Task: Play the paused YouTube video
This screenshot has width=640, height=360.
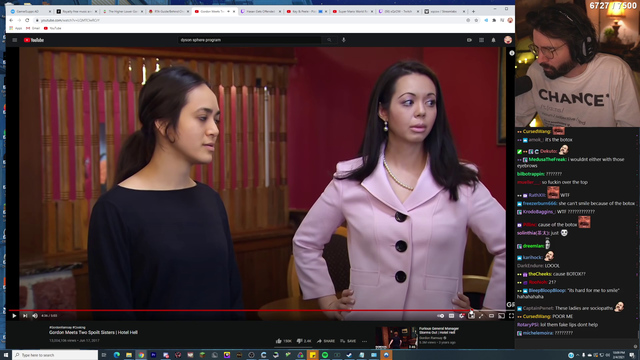Action: click(x=14, y=316)
